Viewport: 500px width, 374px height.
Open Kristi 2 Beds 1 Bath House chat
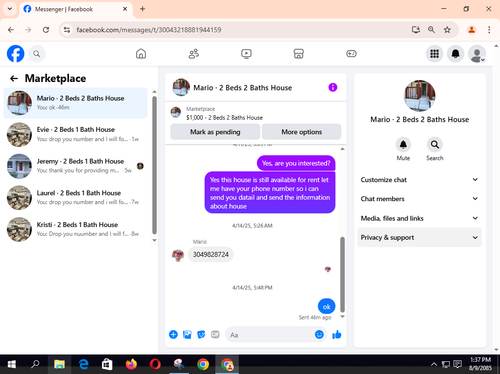(75, 229)
